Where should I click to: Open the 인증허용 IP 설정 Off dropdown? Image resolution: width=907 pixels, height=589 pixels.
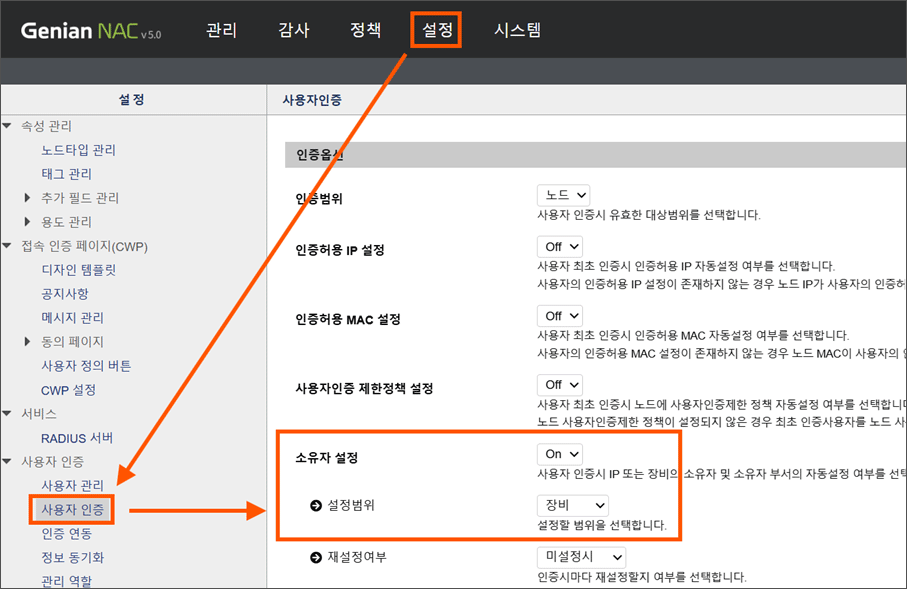(559, 246)
